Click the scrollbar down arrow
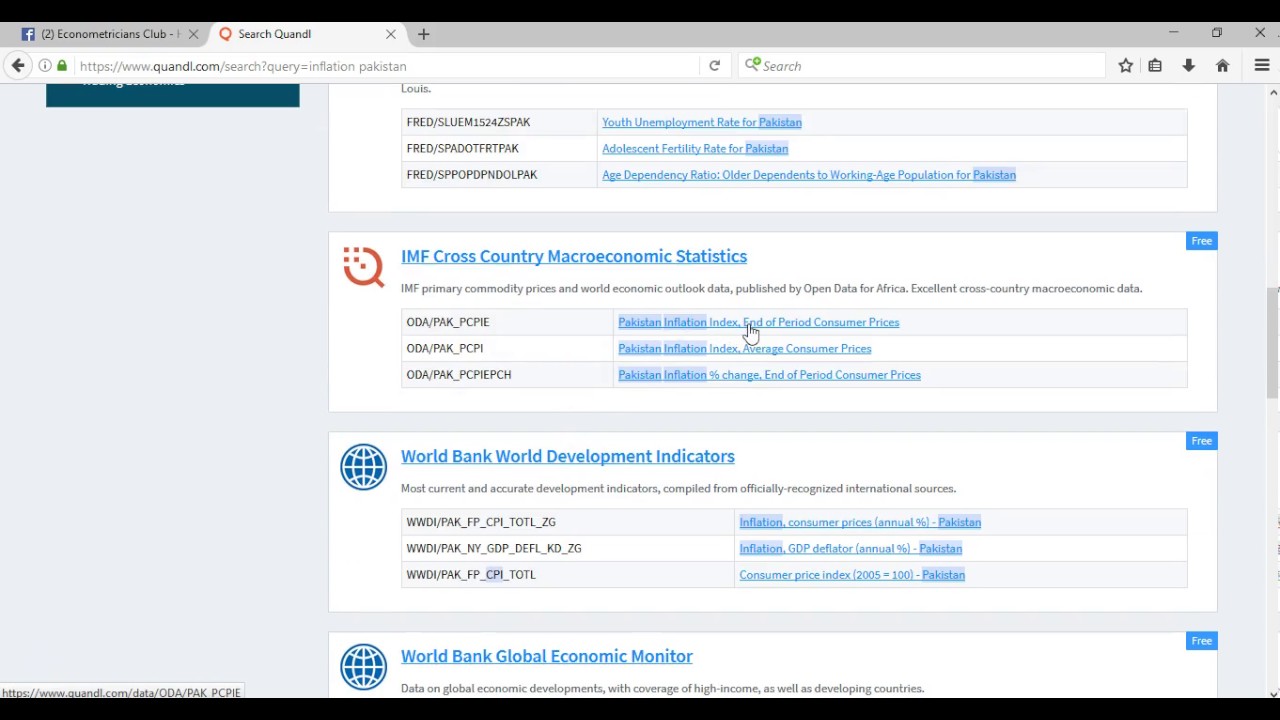Screen dimensions: 1280x720 [x=1273, y=693]
